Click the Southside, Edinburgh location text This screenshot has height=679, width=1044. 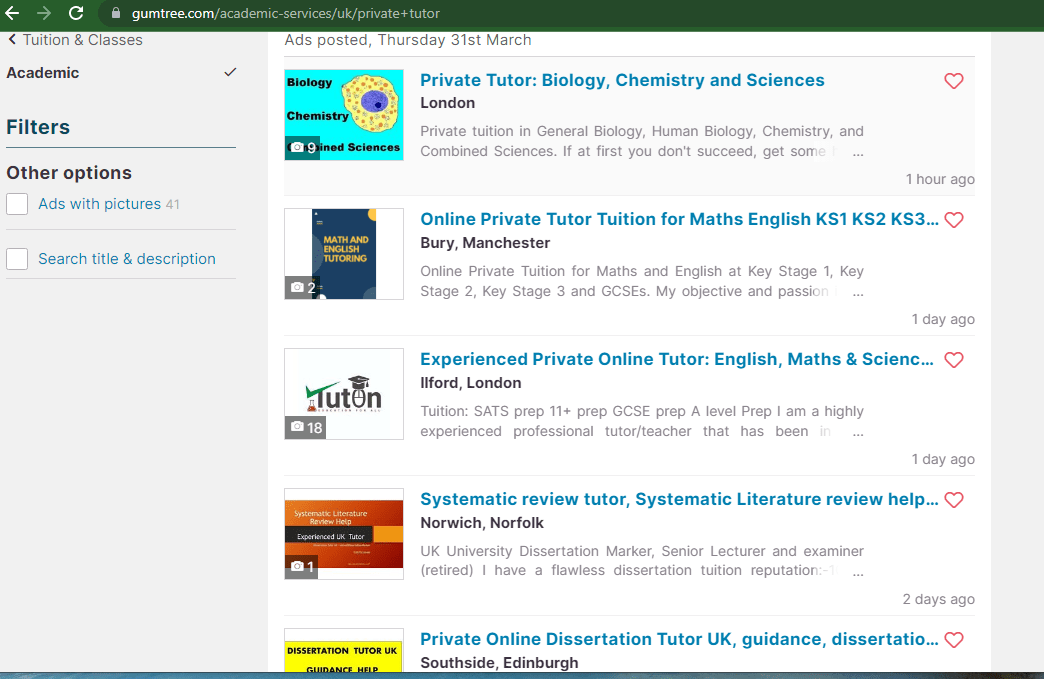click(x=499, y=663)
